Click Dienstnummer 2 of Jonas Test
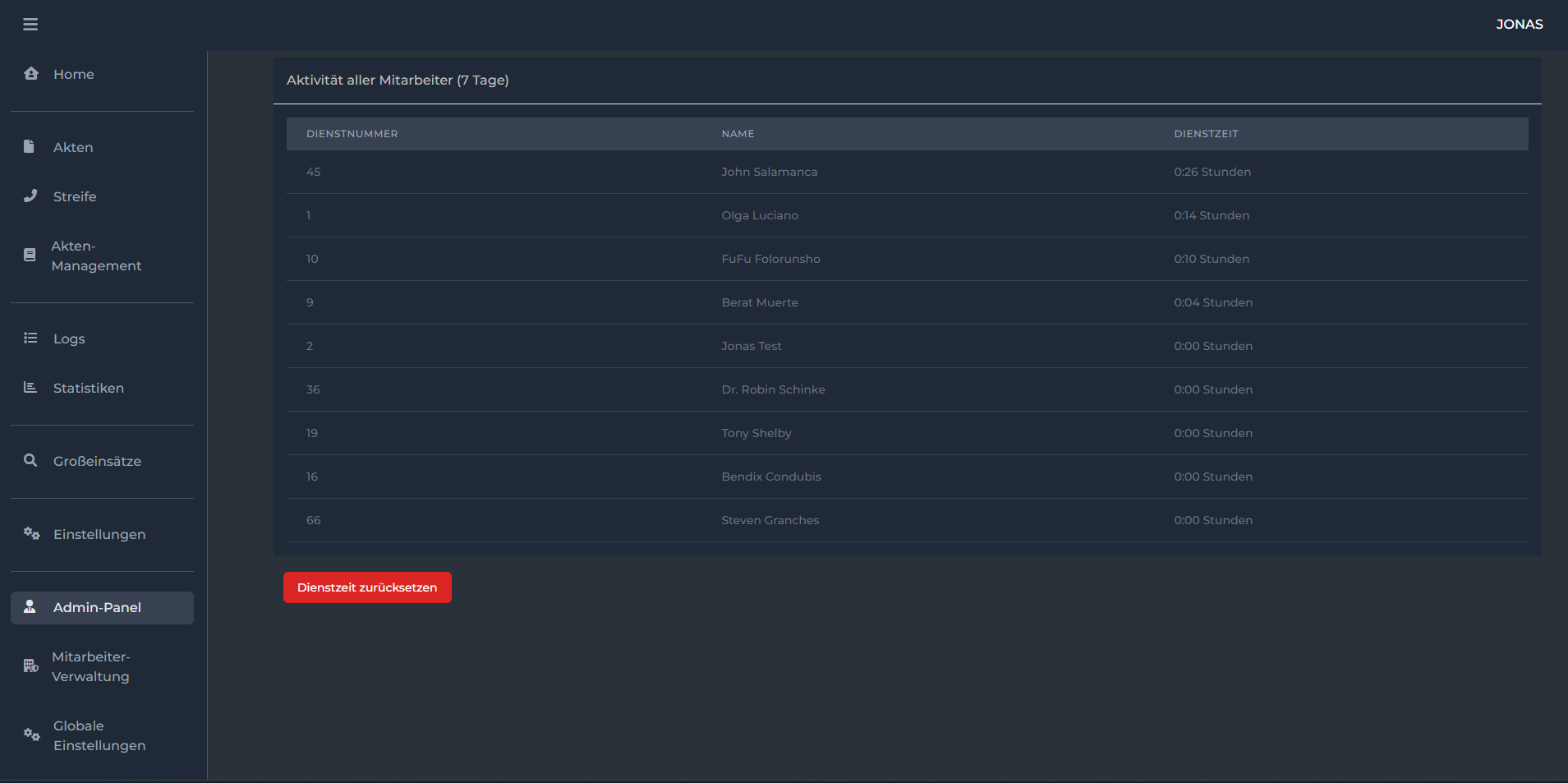Viewport: 1568px width, 783px height. point(310,346)
